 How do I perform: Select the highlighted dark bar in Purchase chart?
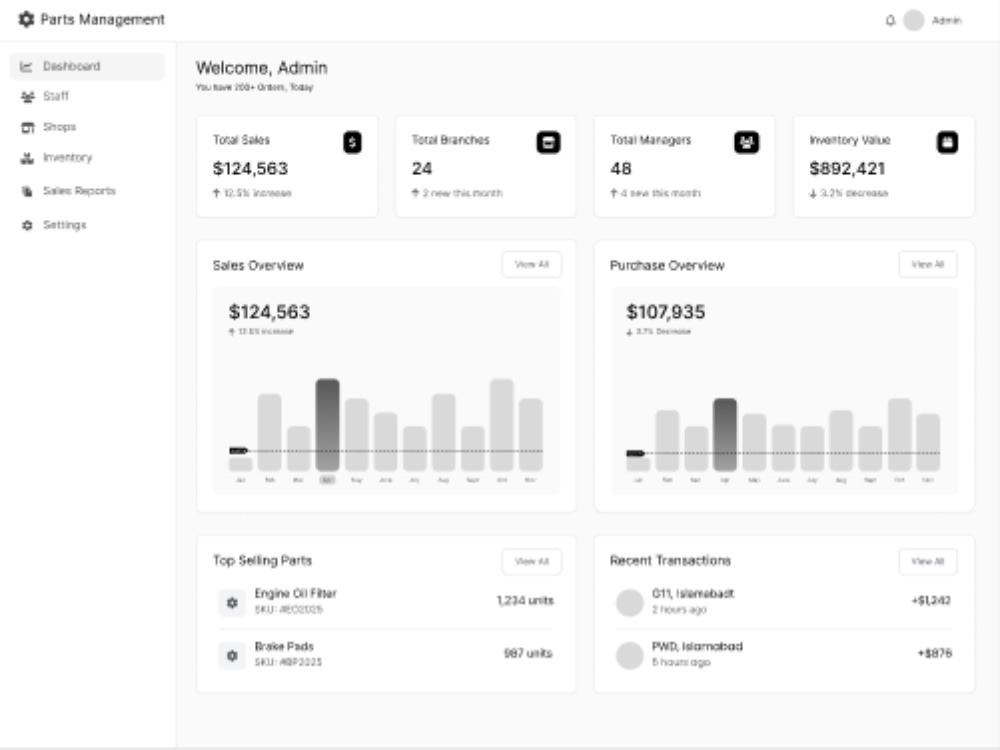725,435
